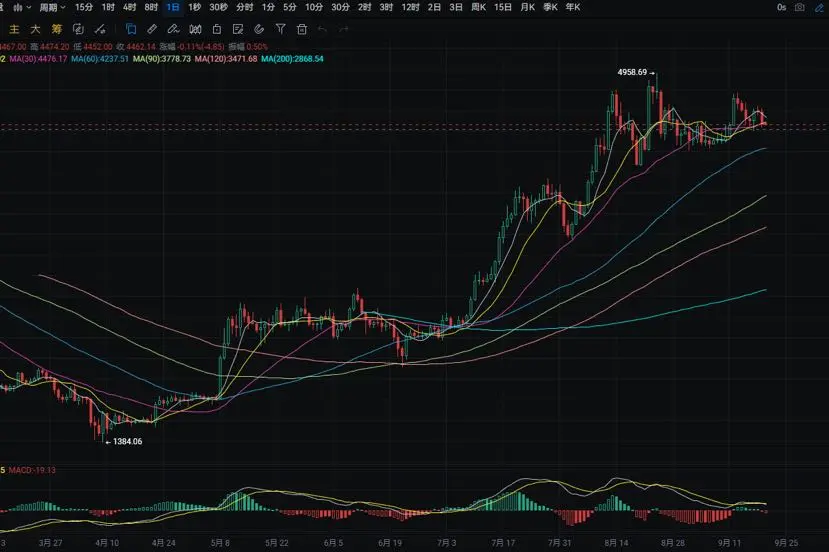Click the 9月 11 date axis label

(x=729, y=543)
